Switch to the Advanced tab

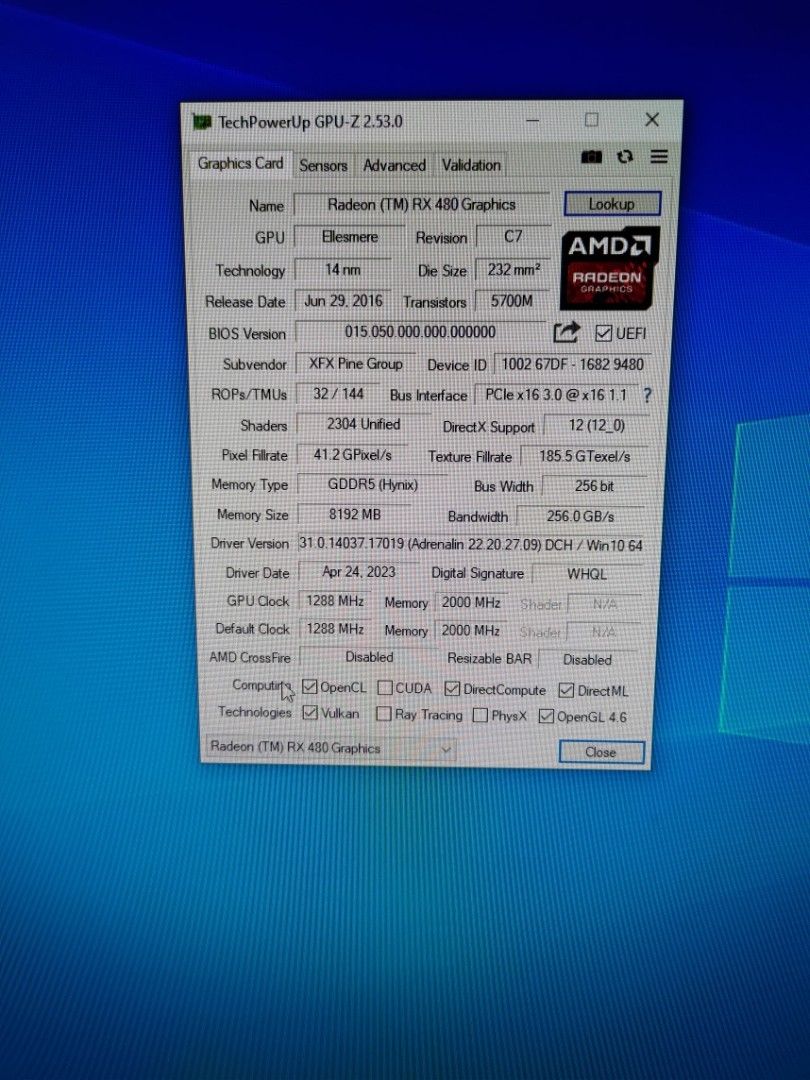(x=394, y=165)
